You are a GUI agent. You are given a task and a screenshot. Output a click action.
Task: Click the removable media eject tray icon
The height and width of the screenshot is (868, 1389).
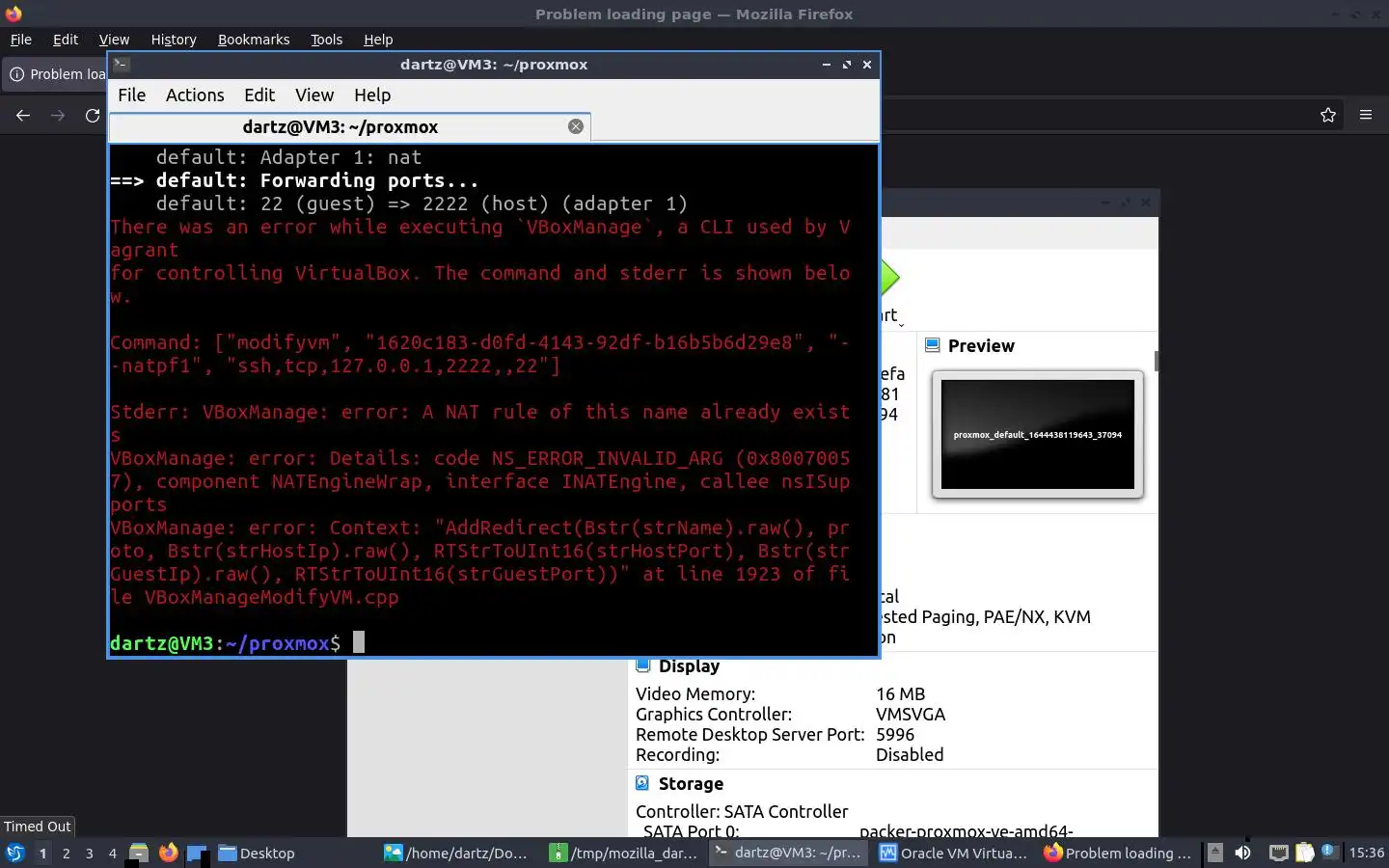pos(1215,853)
